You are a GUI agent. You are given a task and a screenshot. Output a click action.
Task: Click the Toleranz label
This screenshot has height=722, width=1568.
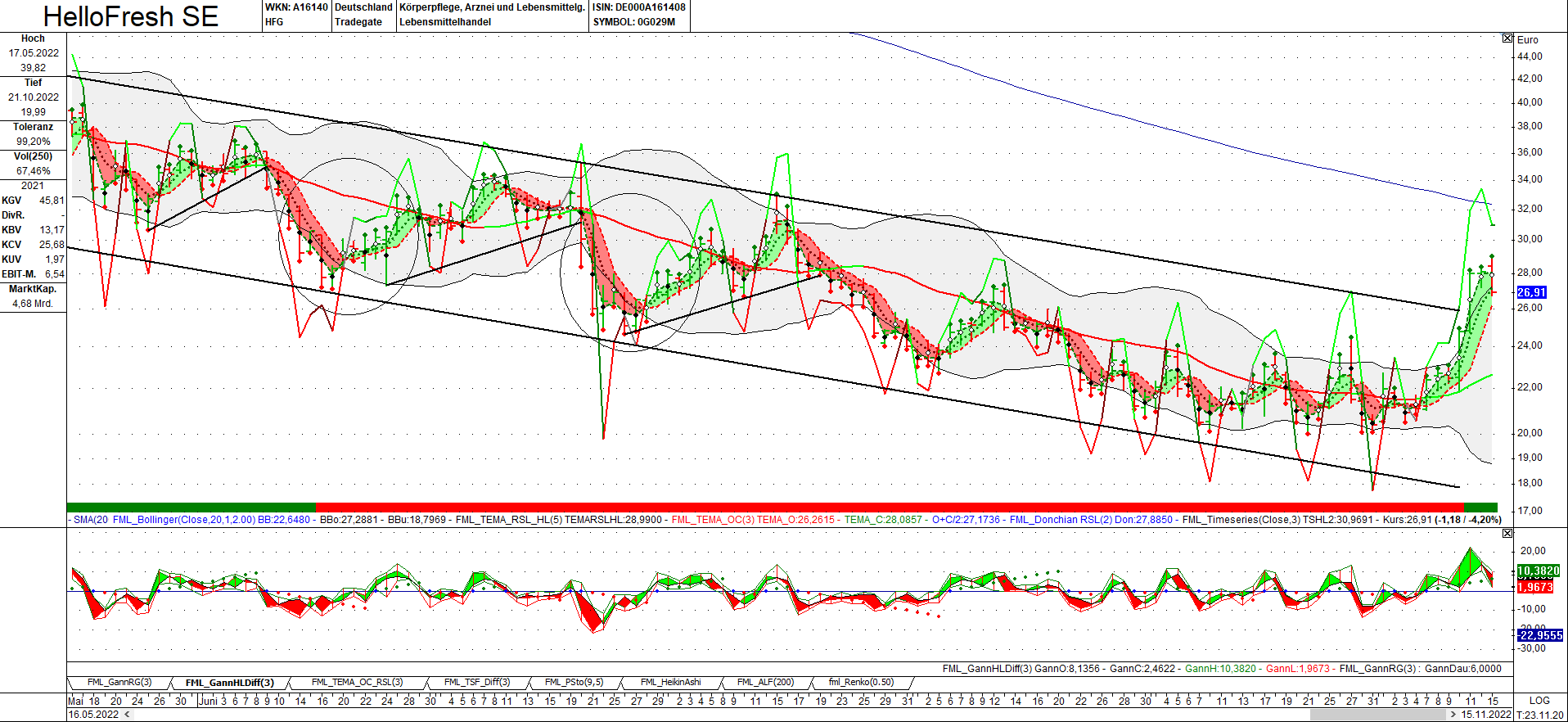coord(33,127)
